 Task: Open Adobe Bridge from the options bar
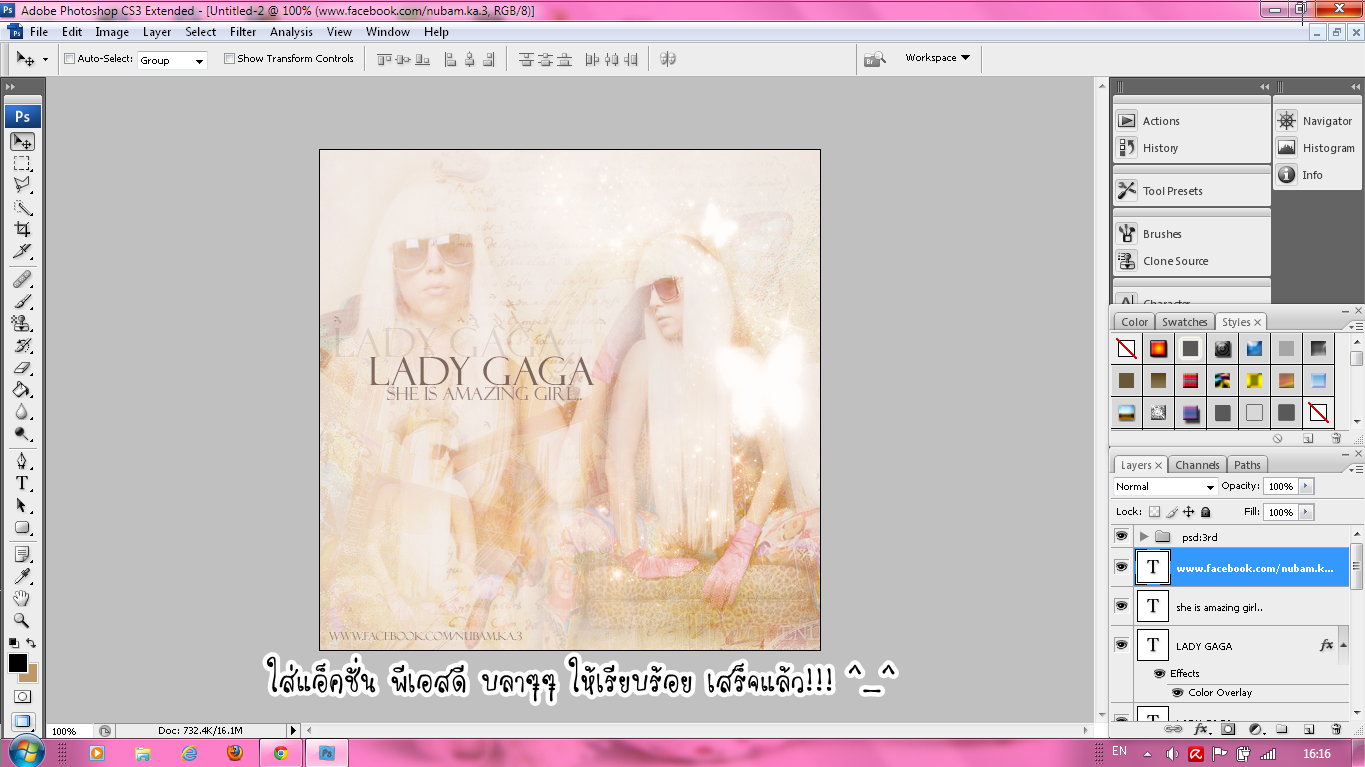pyautogui.click(x=875, y=59)
